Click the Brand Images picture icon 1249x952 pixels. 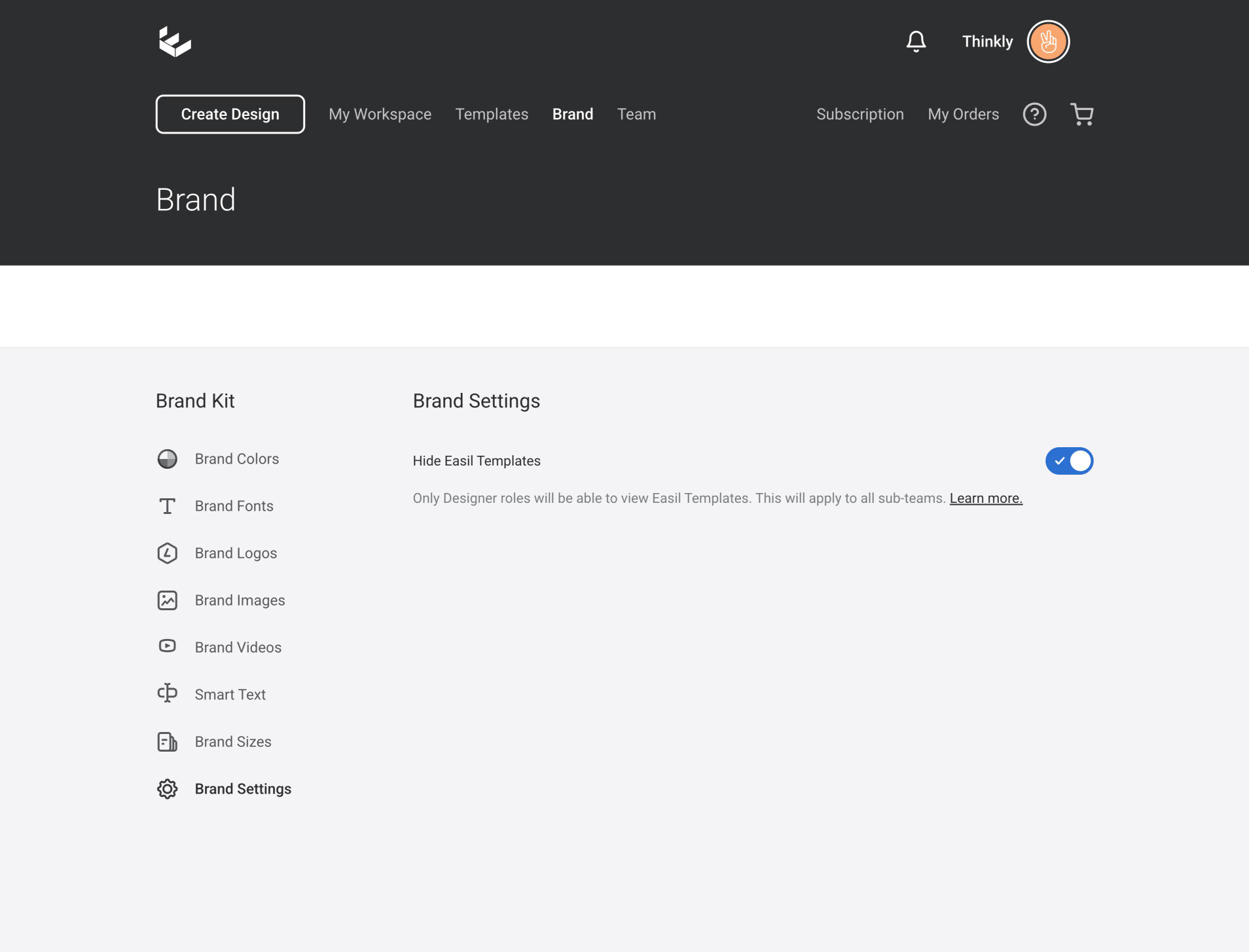[x=168, y=600]
